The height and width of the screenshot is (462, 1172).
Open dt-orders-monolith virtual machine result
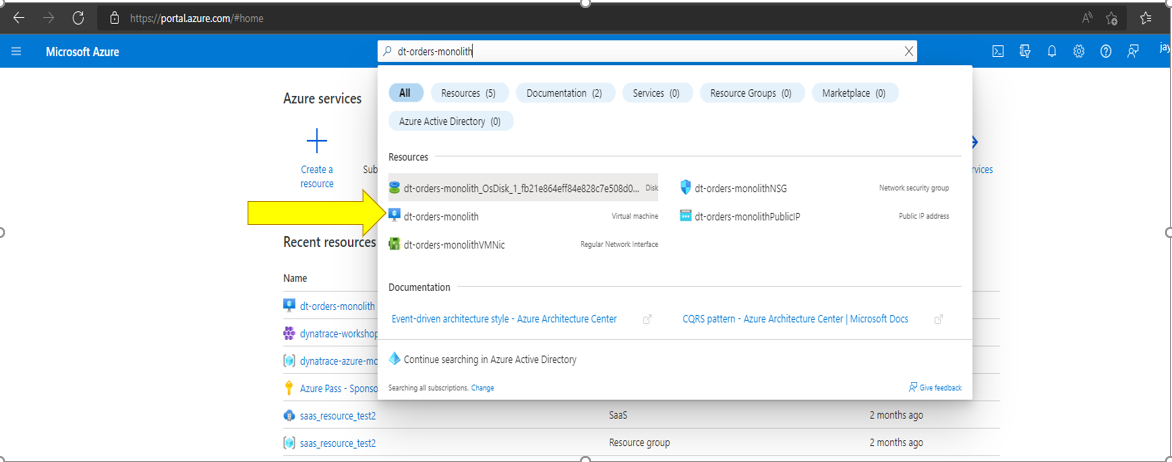pyautogui.click(x=441, y=216)
